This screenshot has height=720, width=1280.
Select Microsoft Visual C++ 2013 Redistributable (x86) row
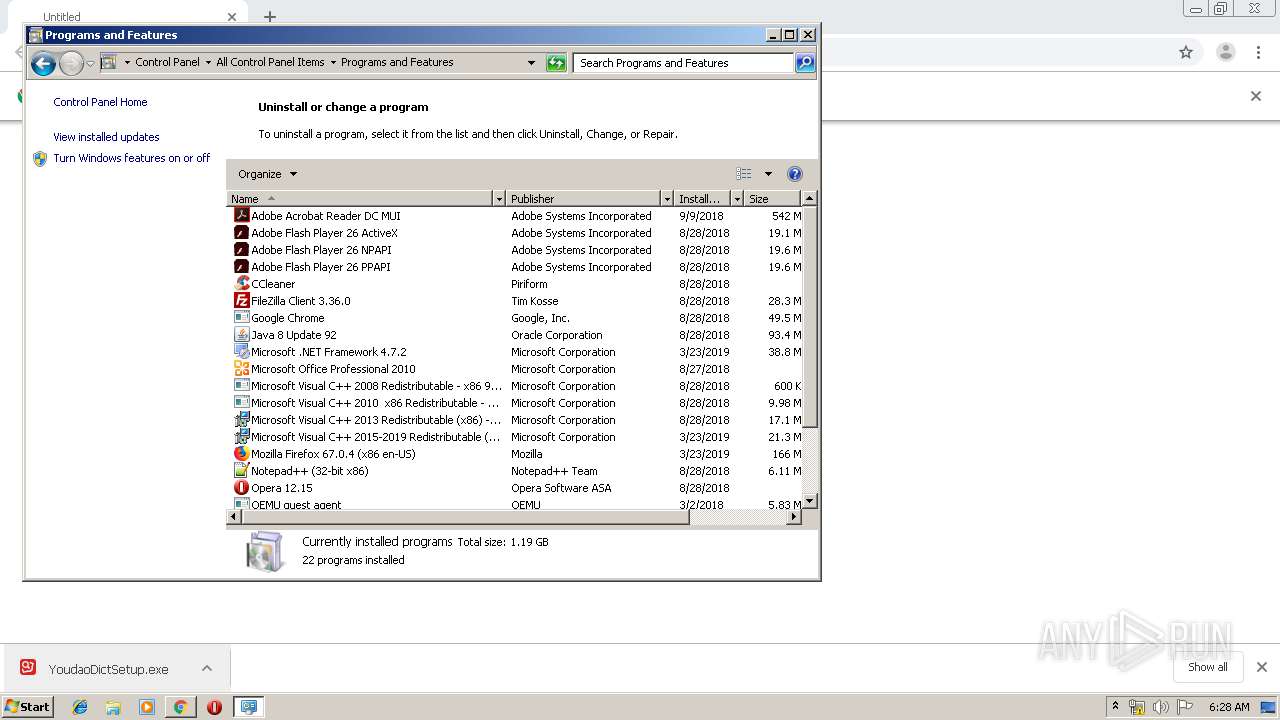coord(515,420)
